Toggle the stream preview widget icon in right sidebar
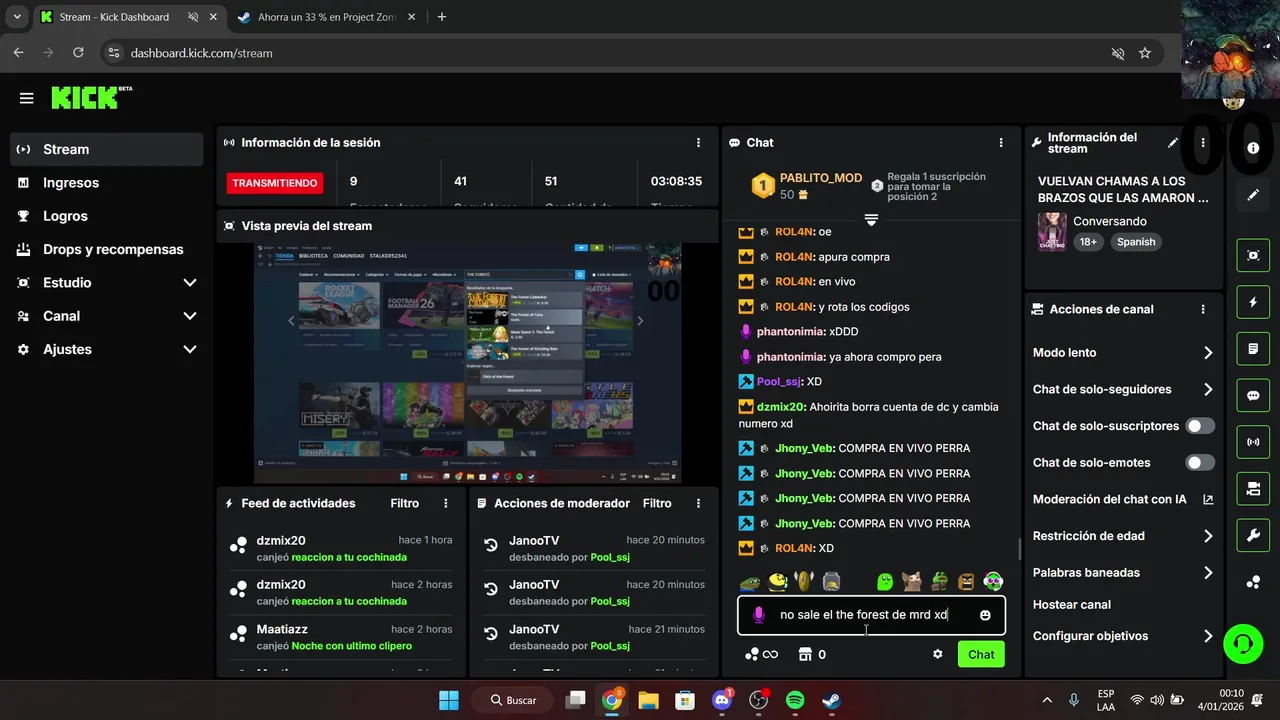Image resolution: width=1280 pixels, height=720 pixels. coord(1253,255)
